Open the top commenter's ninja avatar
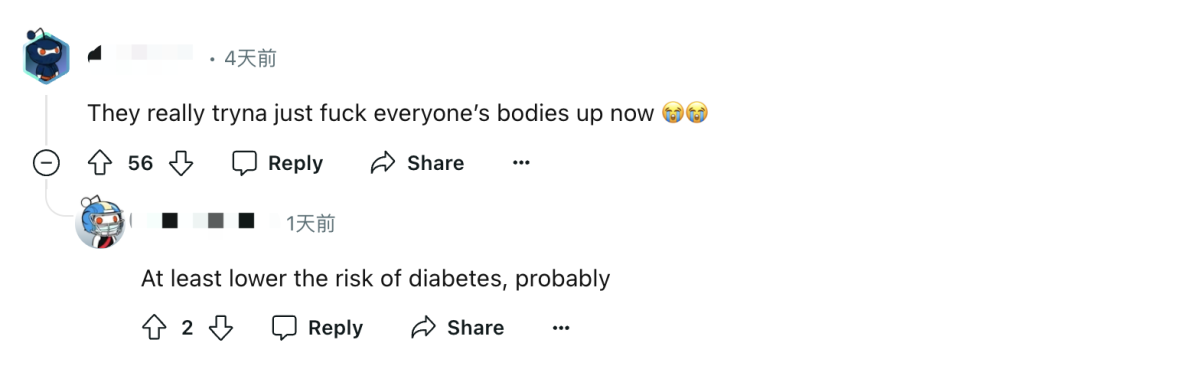1200x366 pixels. point(46,58)
